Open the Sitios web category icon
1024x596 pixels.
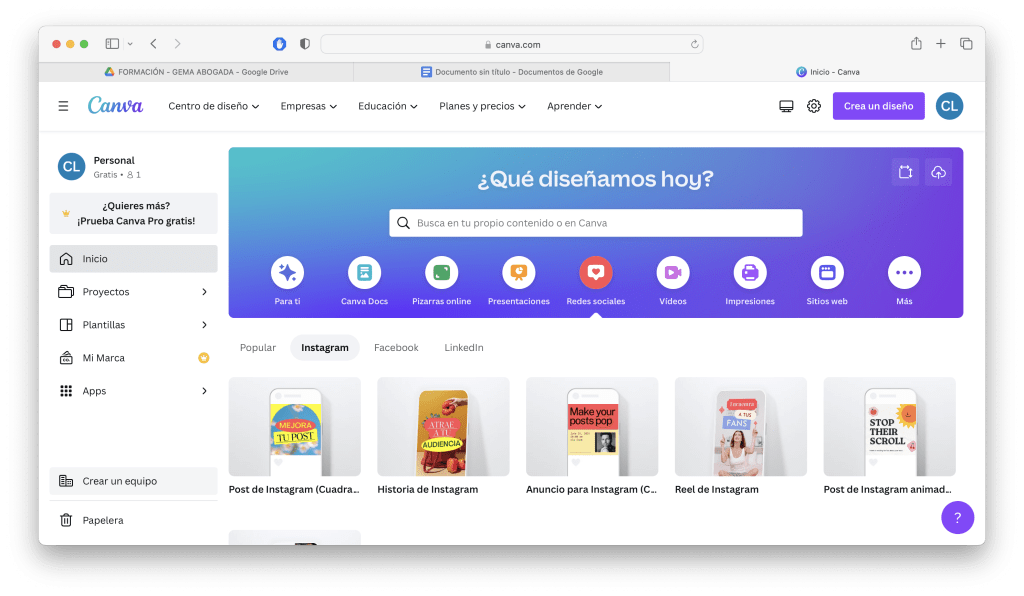click(827, 273)
